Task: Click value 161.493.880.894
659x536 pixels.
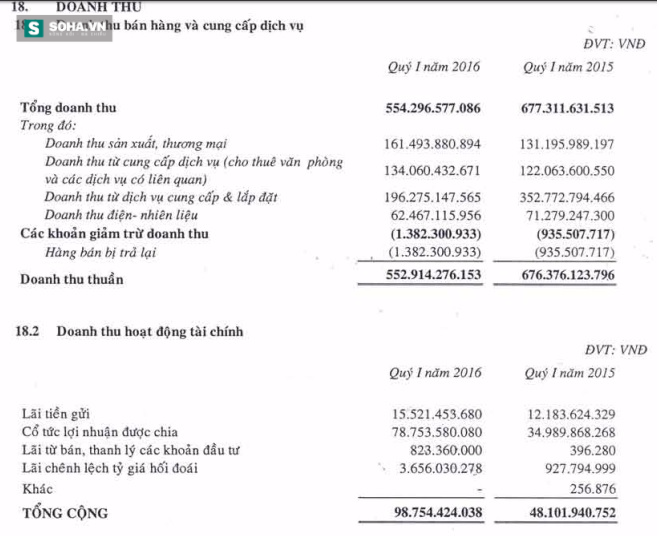Action: pos(432,144)
